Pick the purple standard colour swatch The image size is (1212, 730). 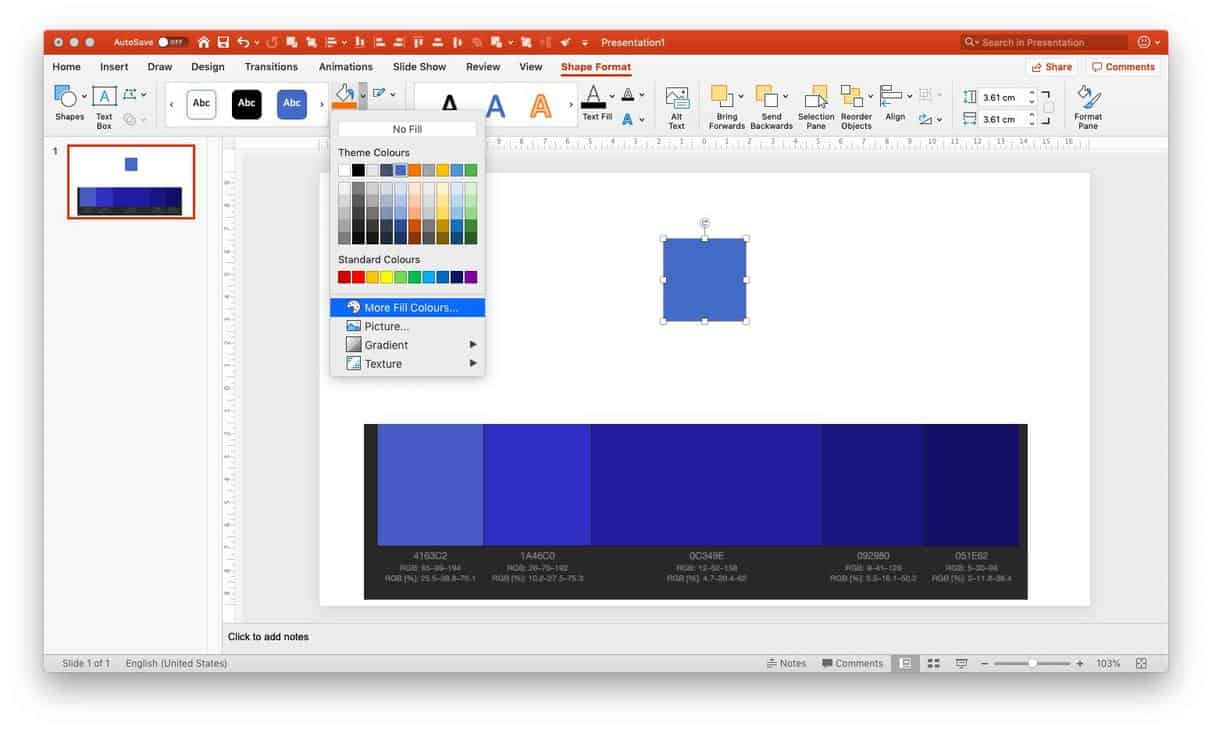tap(471, 277)
